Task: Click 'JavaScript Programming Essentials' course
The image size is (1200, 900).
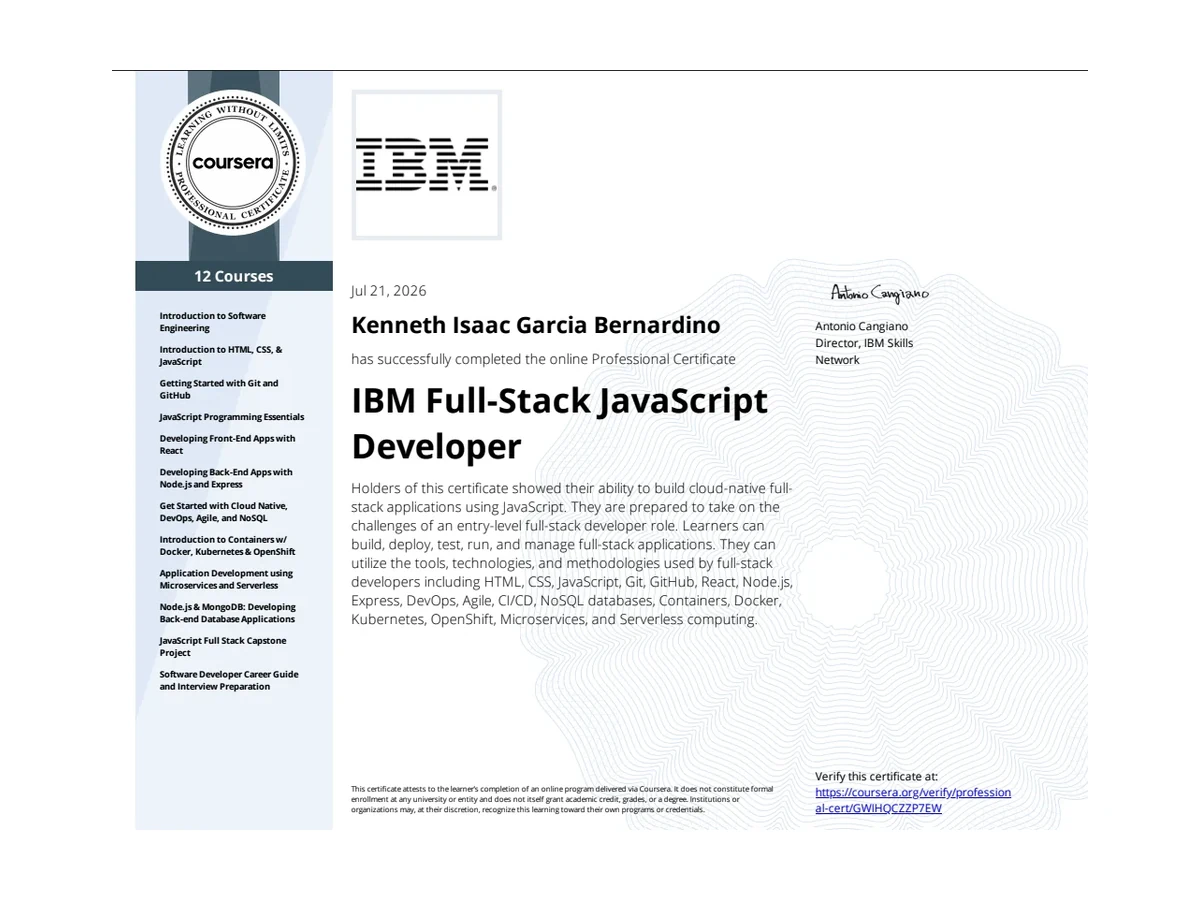Action: click(x=232, y=417)
